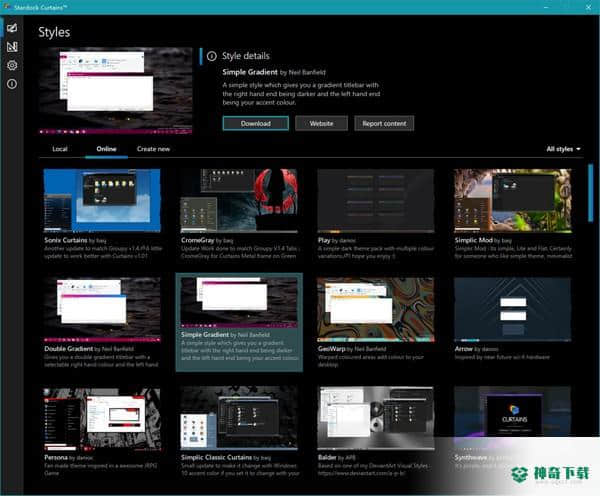Select the Play style thumbnail

pos(376,201)
